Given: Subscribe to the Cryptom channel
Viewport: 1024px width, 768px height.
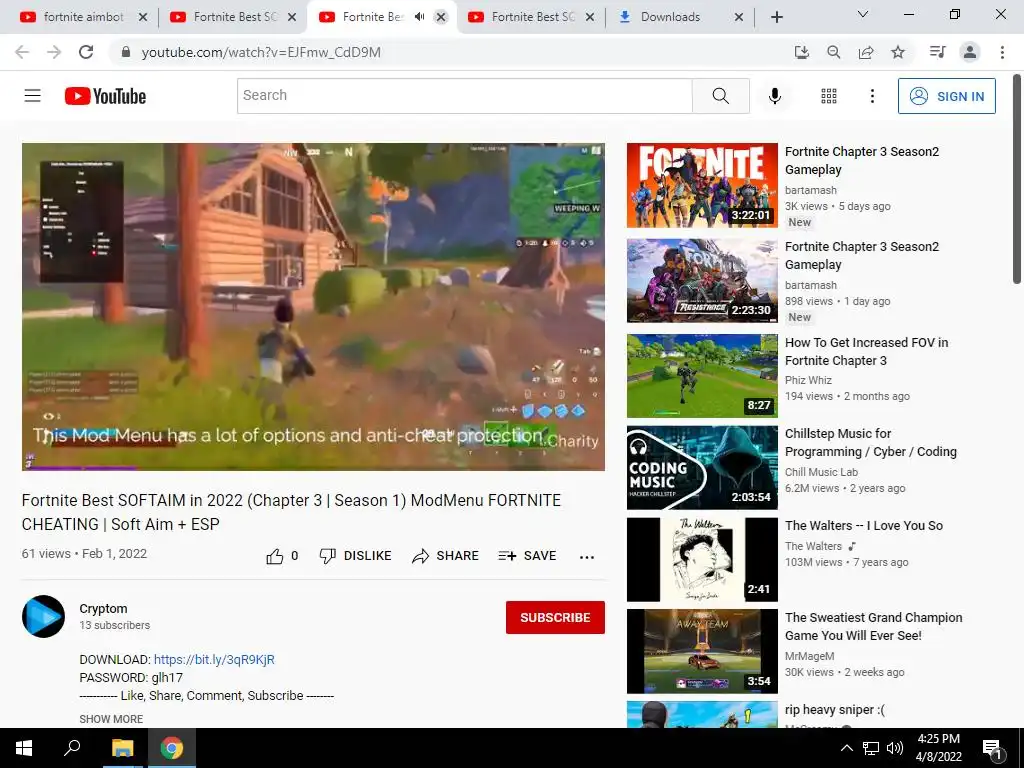Looking at the screenshot, I should pyautogui.click(x=555, y=617).
